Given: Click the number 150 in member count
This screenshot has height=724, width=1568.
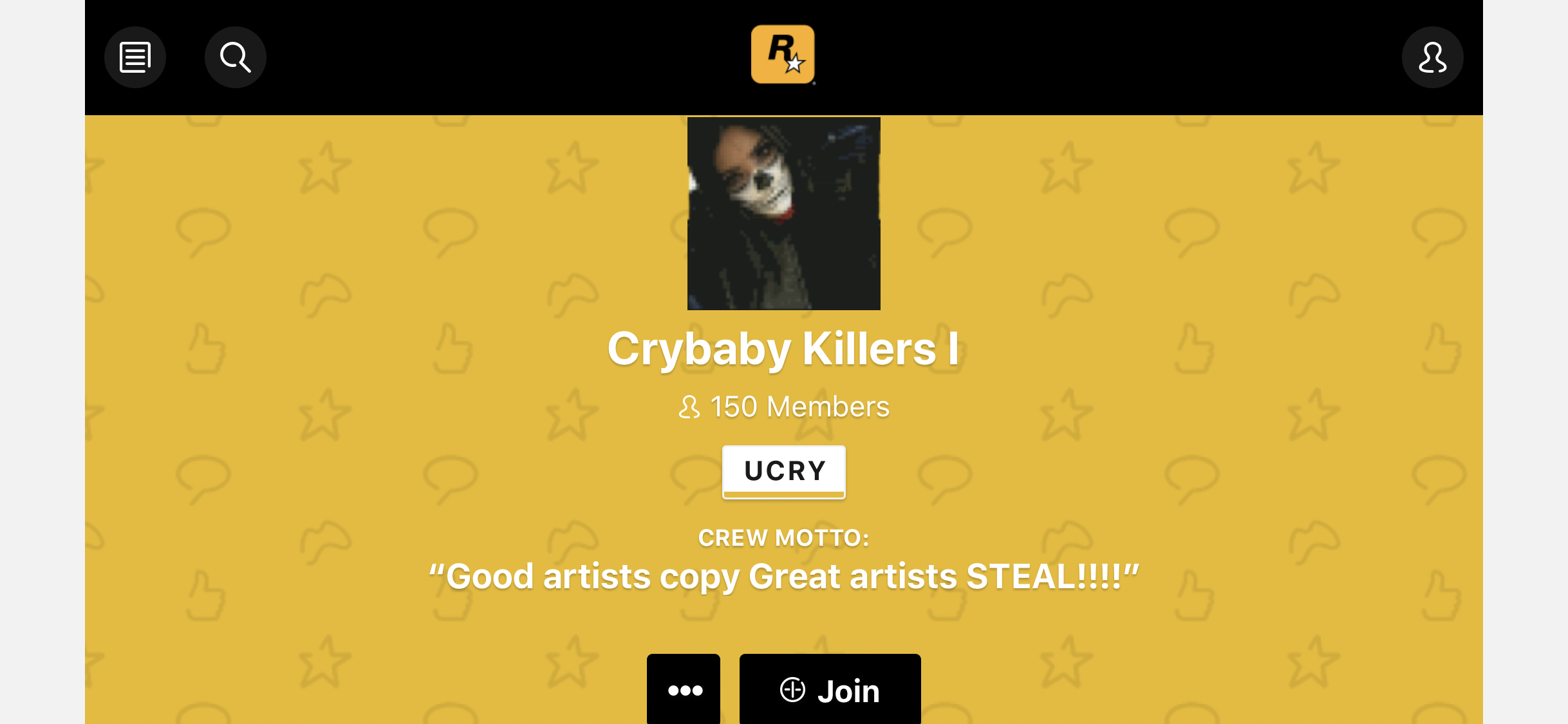Looking at the screenshot, I should 734,407.
